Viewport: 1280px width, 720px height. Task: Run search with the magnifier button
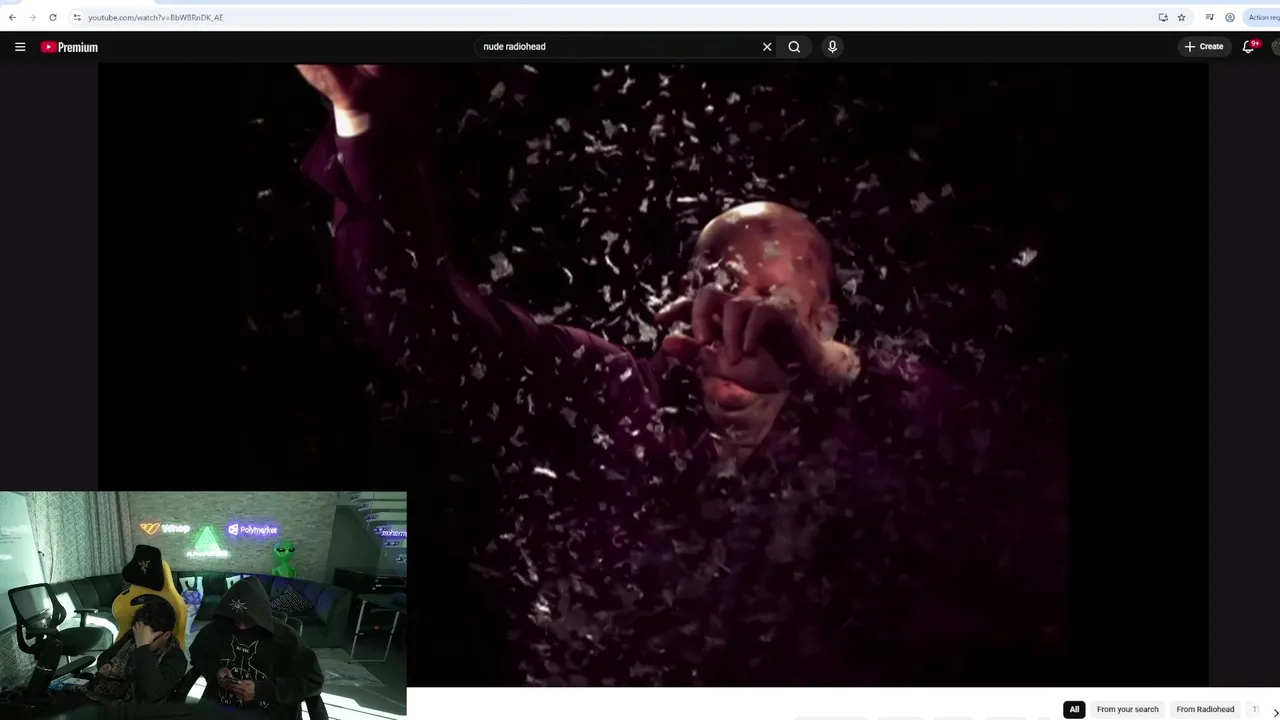(794, 47)
